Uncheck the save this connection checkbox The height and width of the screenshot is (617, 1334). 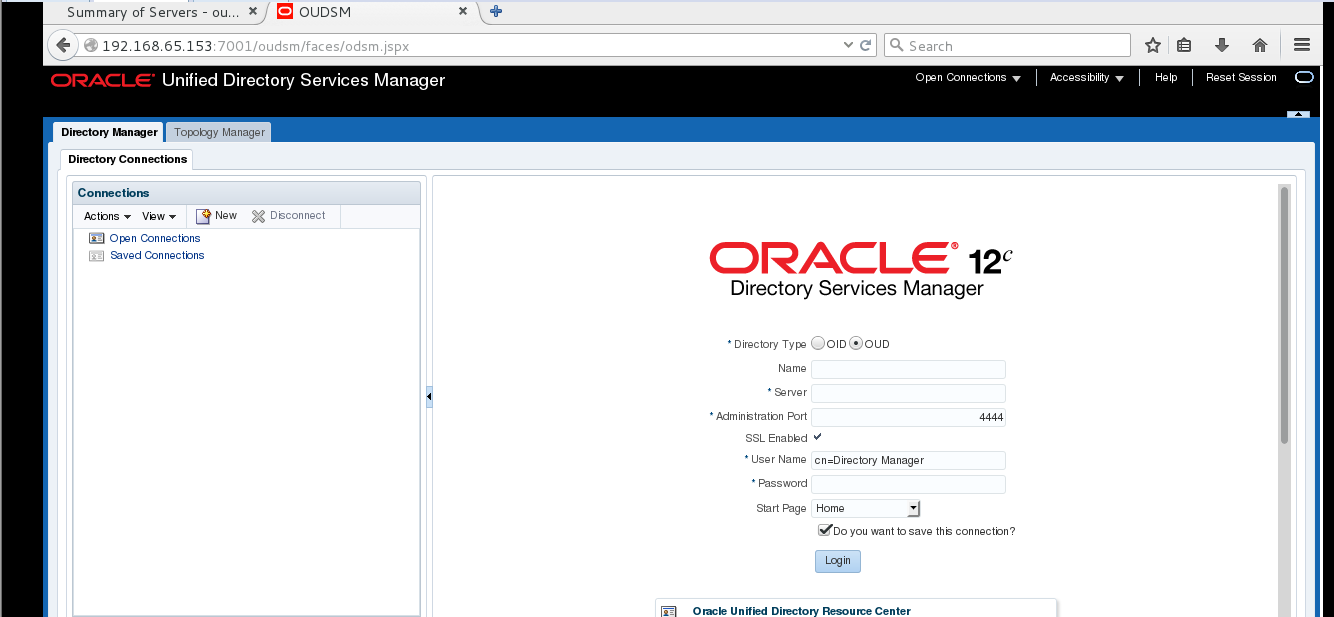pos(824,530)
